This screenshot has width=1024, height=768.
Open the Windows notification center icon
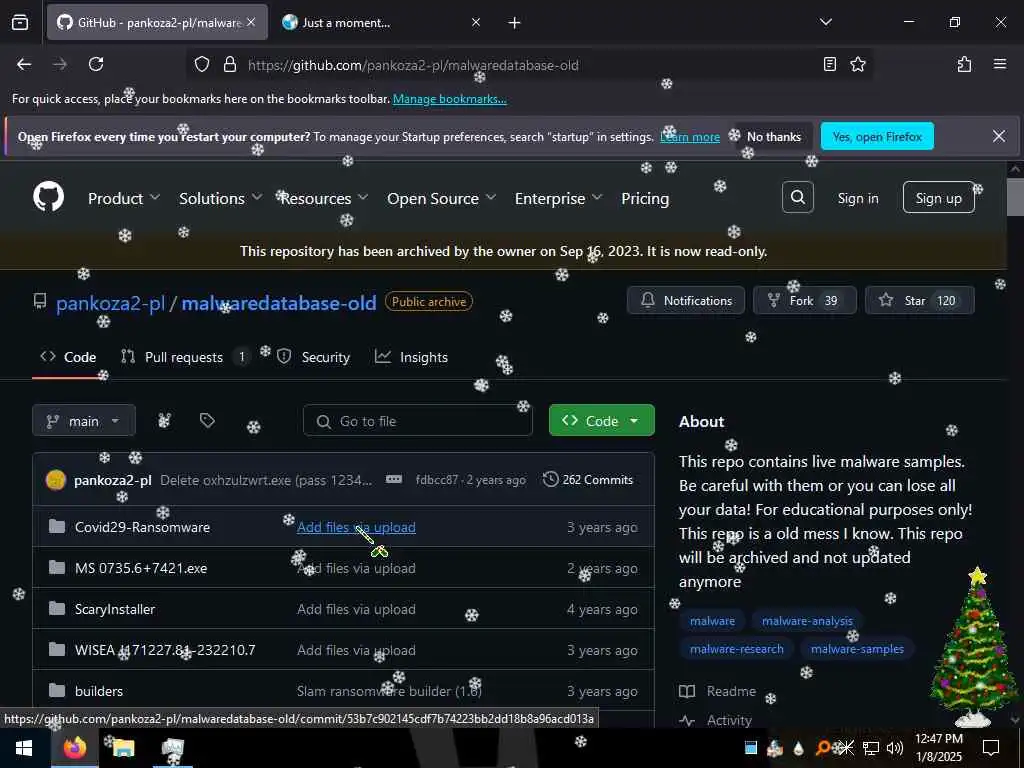[991, 748]
